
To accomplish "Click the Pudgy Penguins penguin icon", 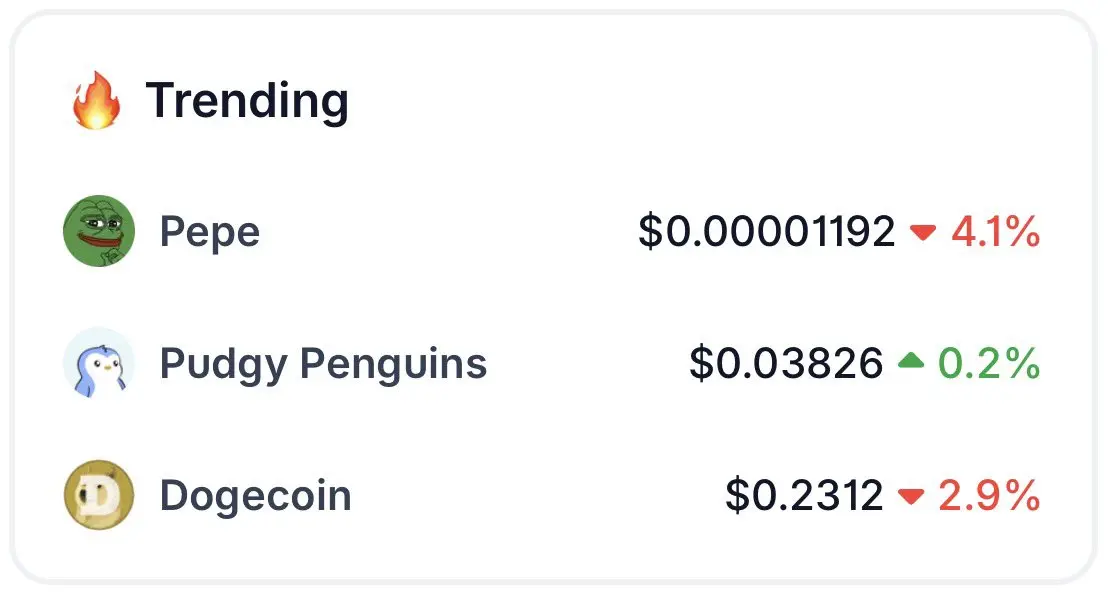I will 99,362.
